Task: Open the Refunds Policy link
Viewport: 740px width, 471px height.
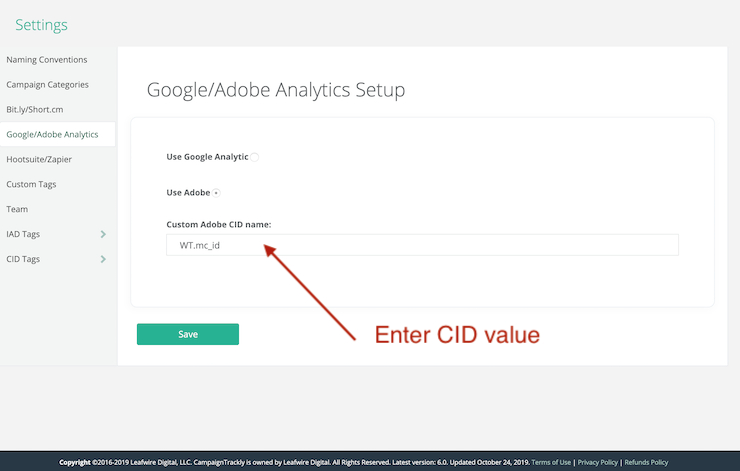Action: 646,462
